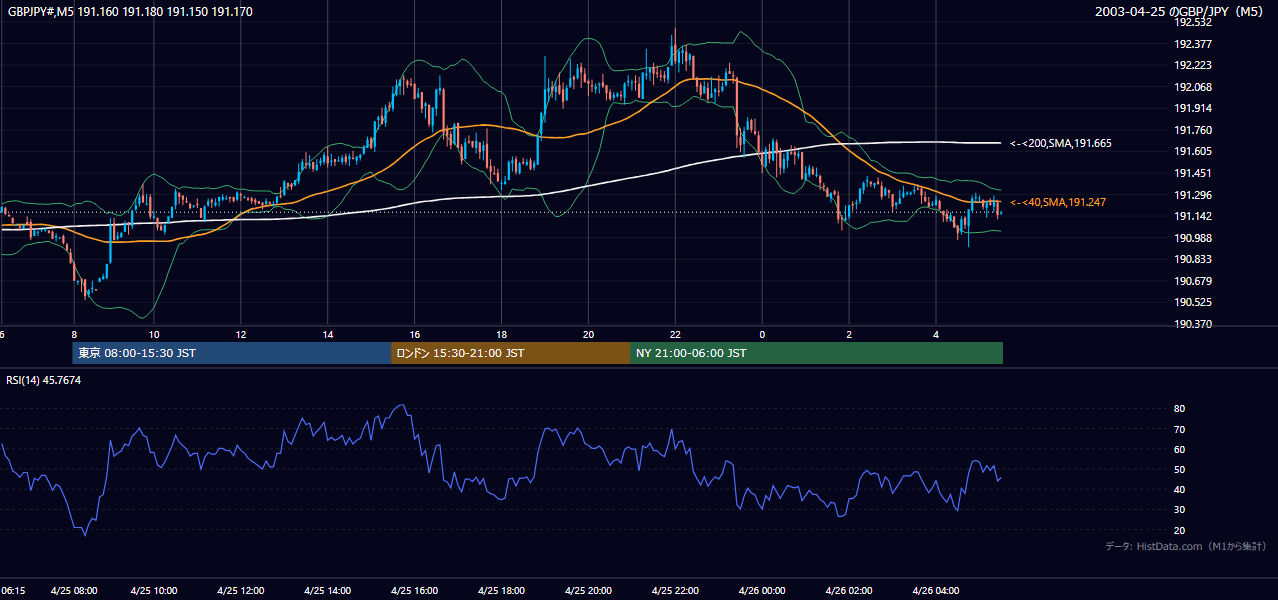The width and height of the screenshot is (1278, 600).
Task: Click RSI scale value 20
Action: [1179, 530]
